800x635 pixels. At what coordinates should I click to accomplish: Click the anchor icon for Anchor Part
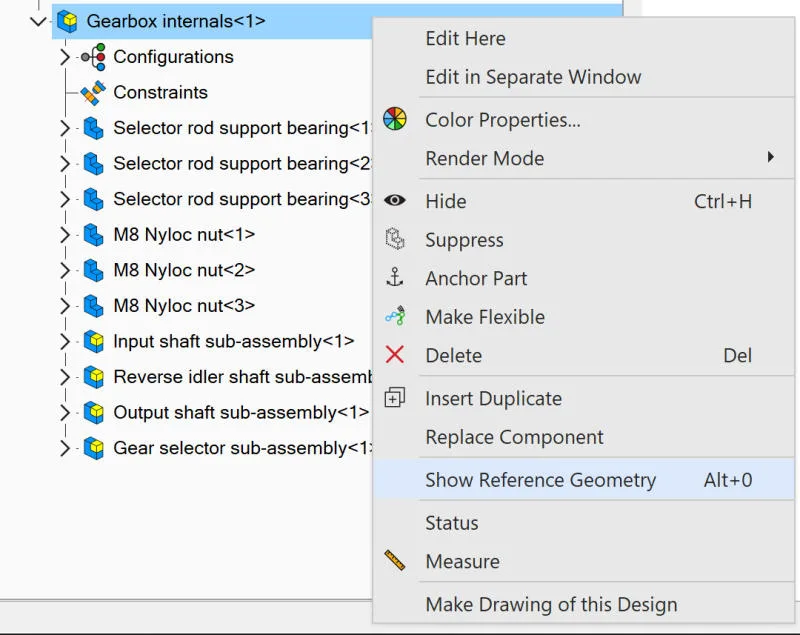[x=395, y=277]
